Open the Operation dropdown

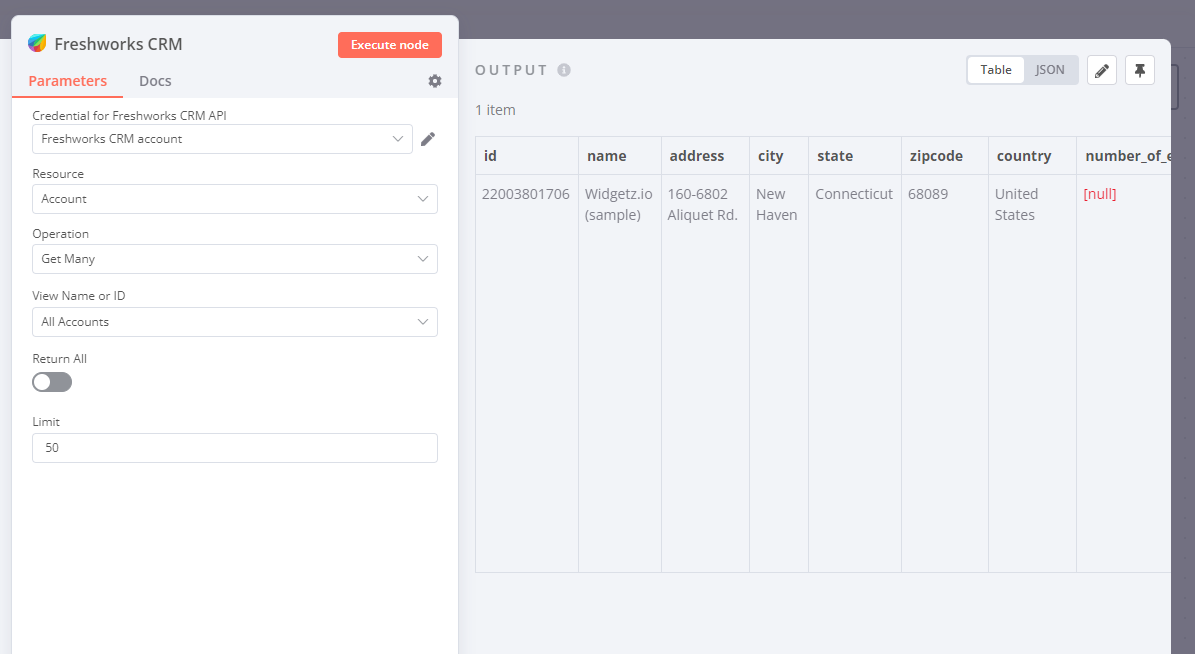(235, 259)
